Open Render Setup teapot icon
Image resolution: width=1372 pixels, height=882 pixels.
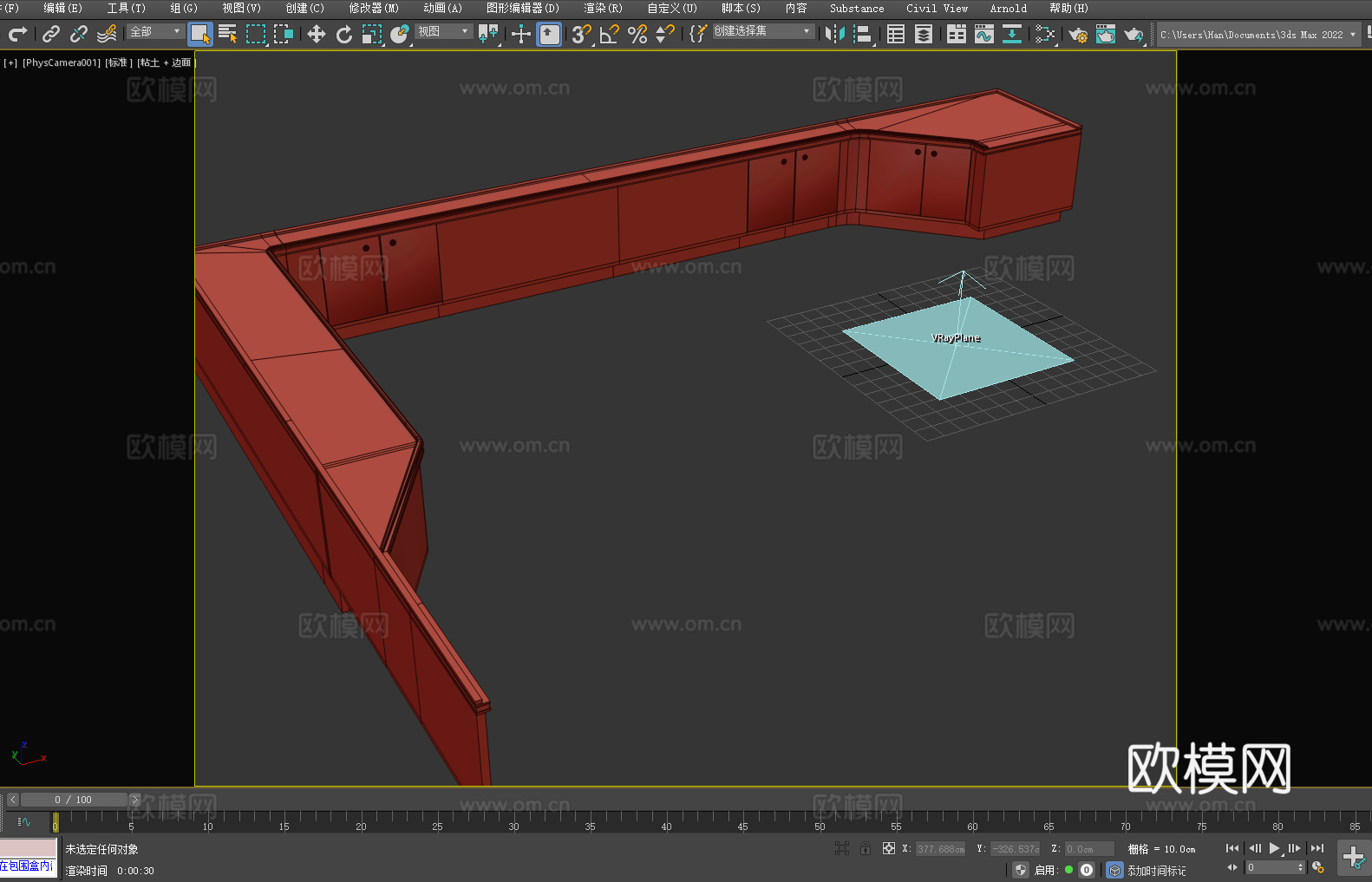coord(1078,34)
